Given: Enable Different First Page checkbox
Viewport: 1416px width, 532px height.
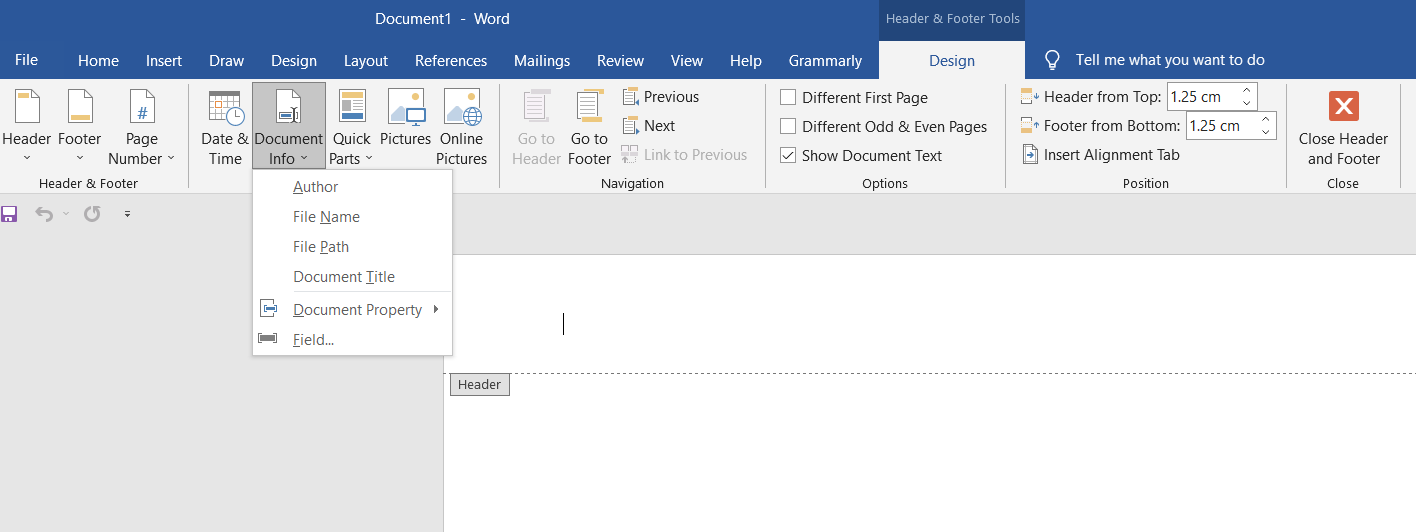Looking at the screenshot, I should (788, 98).
